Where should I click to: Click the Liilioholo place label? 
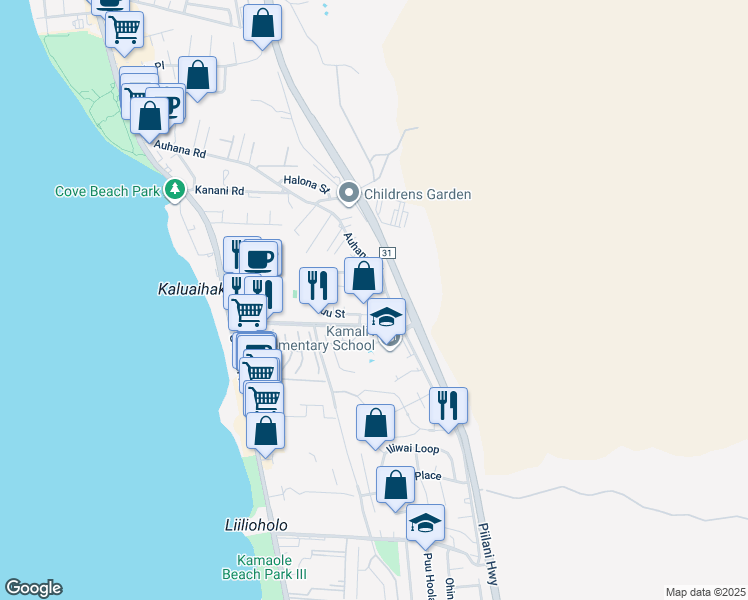(x=256, y=525)
